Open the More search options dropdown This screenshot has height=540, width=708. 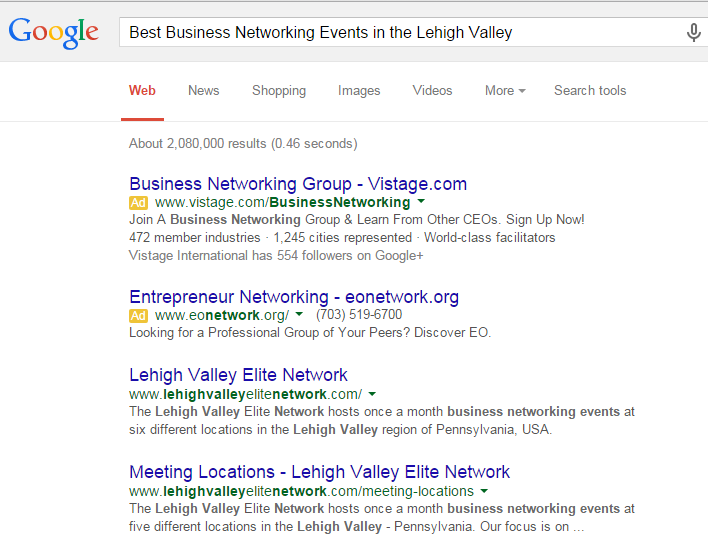505,91
